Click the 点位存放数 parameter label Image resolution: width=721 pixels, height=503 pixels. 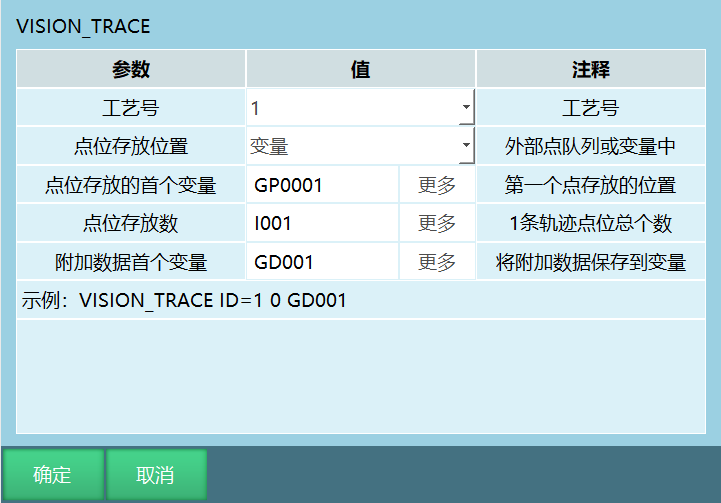(x=131, y=223)
